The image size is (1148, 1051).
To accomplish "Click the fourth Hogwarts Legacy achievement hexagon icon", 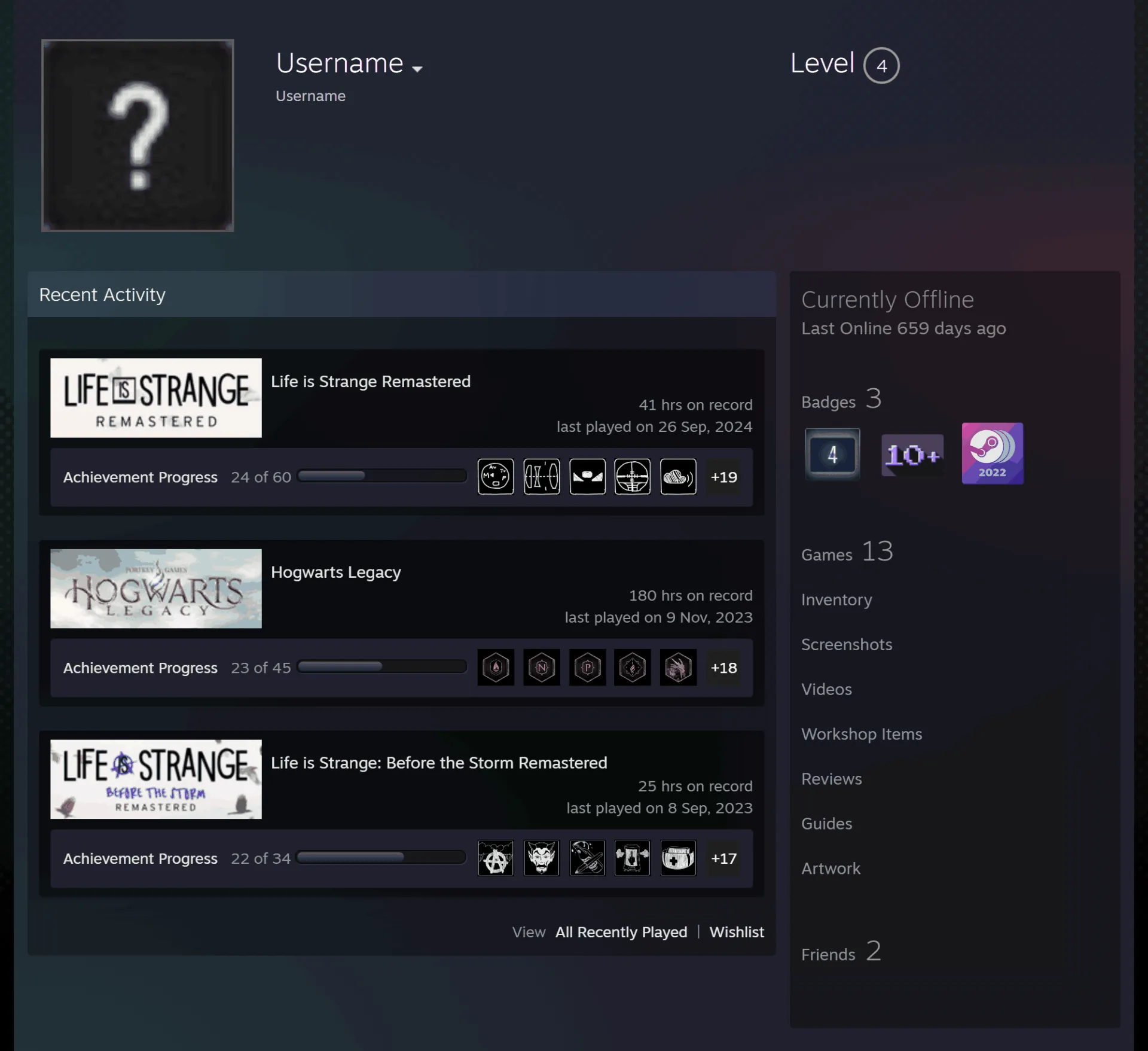I will coord(633,667).
